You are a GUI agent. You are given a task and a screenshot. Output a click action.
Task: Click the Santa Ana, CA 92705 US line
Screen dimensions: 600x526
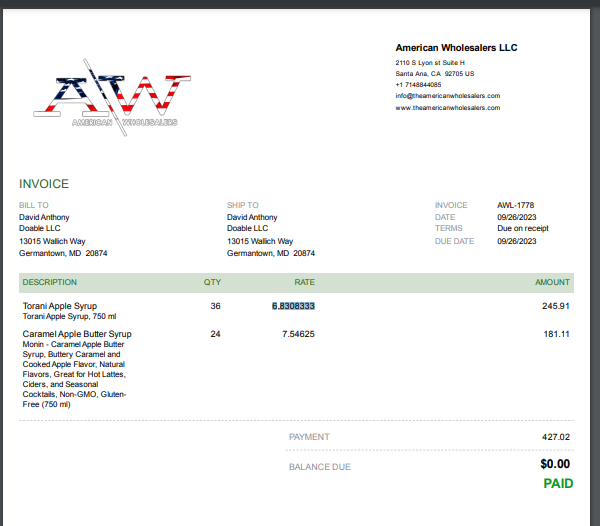435,73
